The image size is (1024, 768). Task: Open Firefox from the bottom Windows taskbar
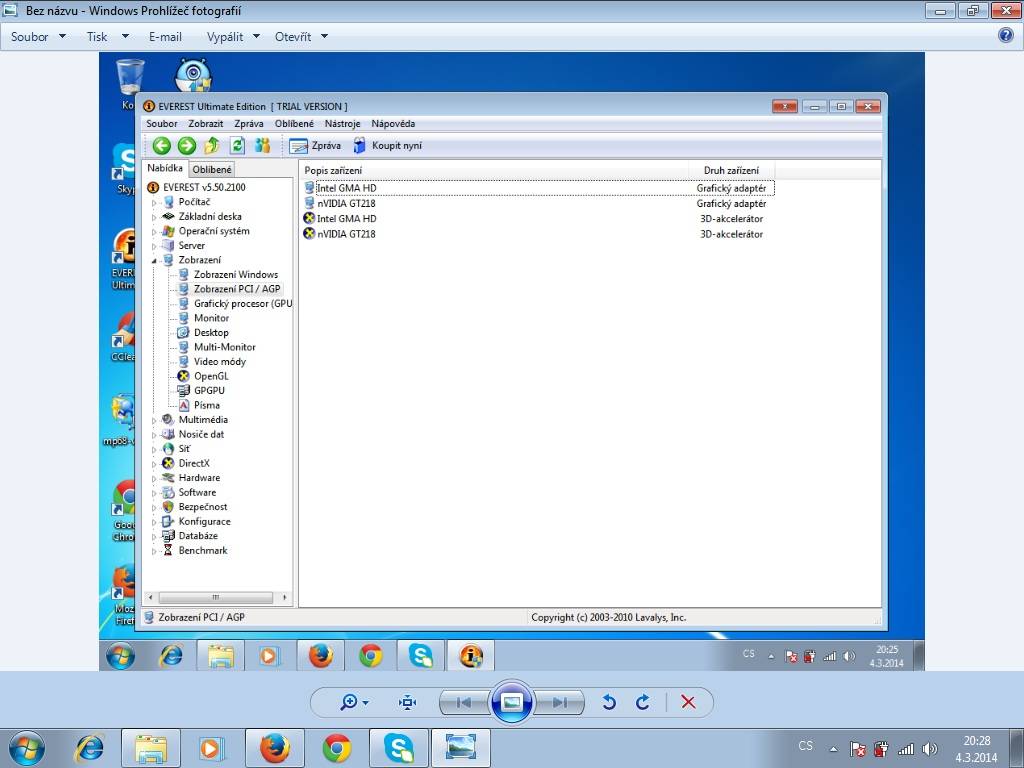(x=275, y=748)
